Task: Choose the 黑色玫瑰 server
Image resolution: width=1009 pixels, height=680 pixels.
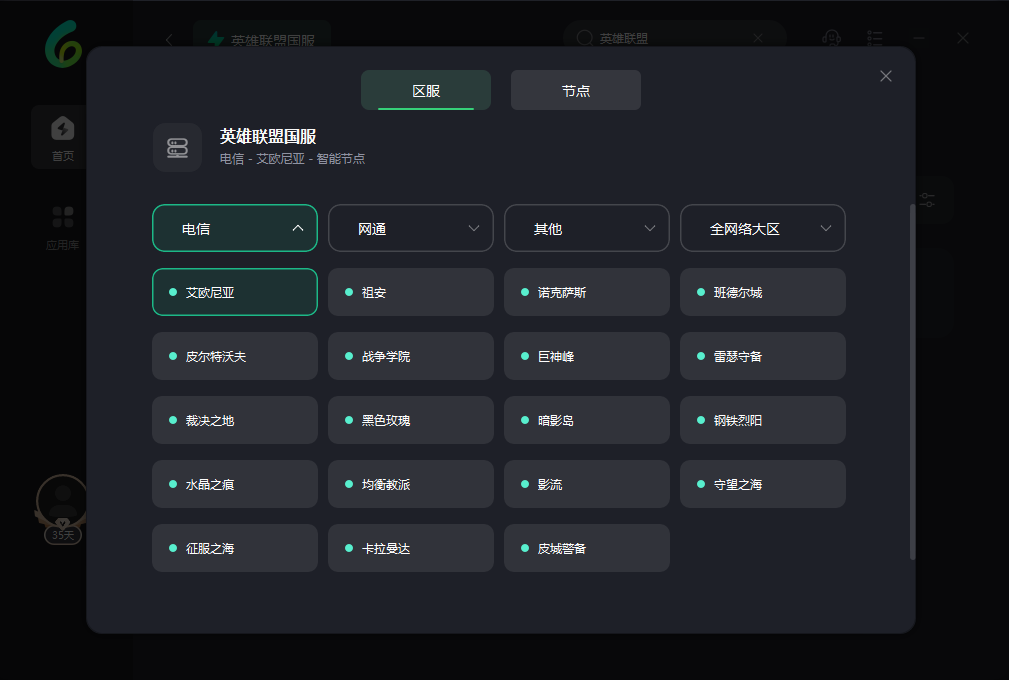Action: click(411, 420)
